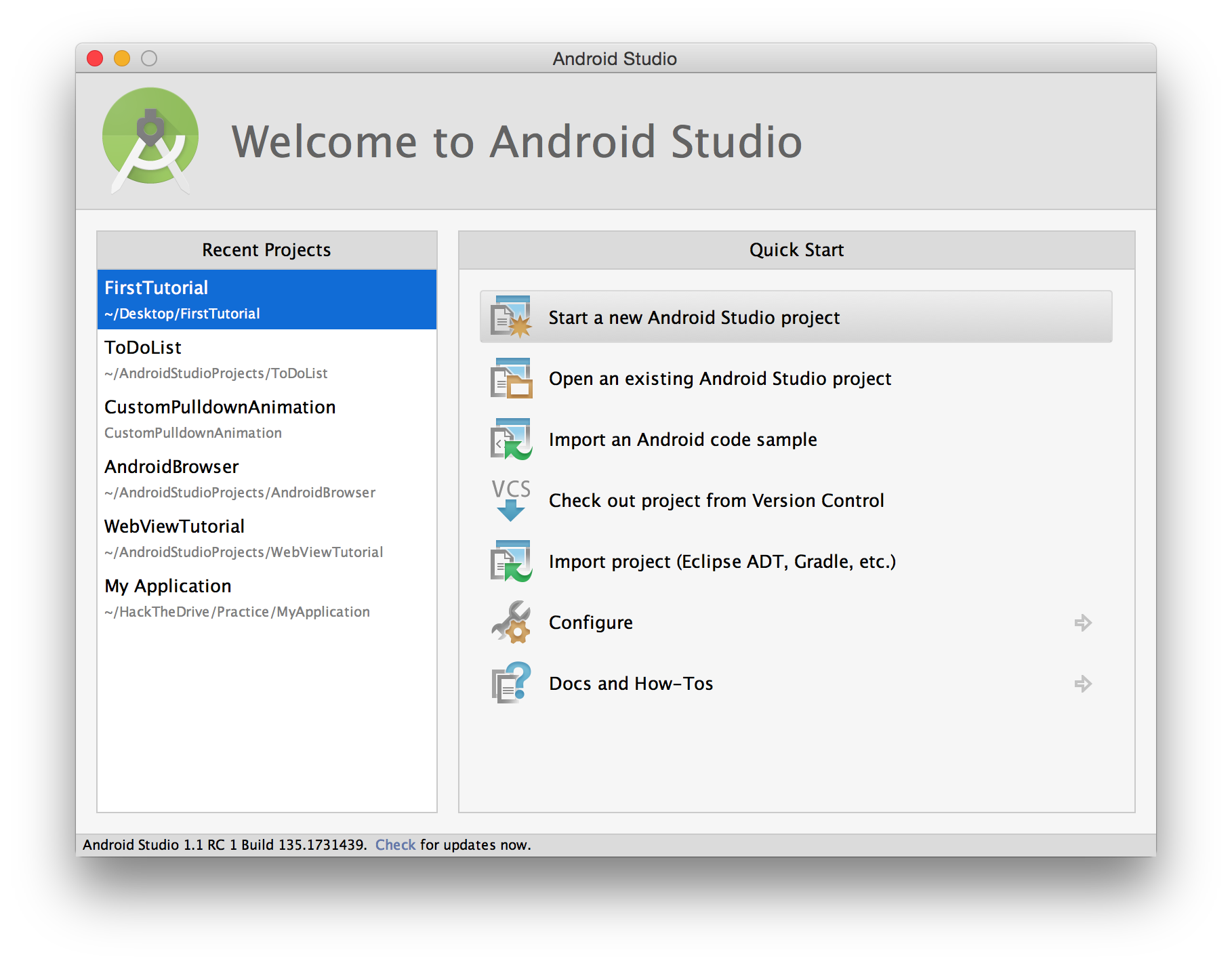
Task: Click the ~/Desktop/FirstTutorial path text
Action: pos(182,314)
